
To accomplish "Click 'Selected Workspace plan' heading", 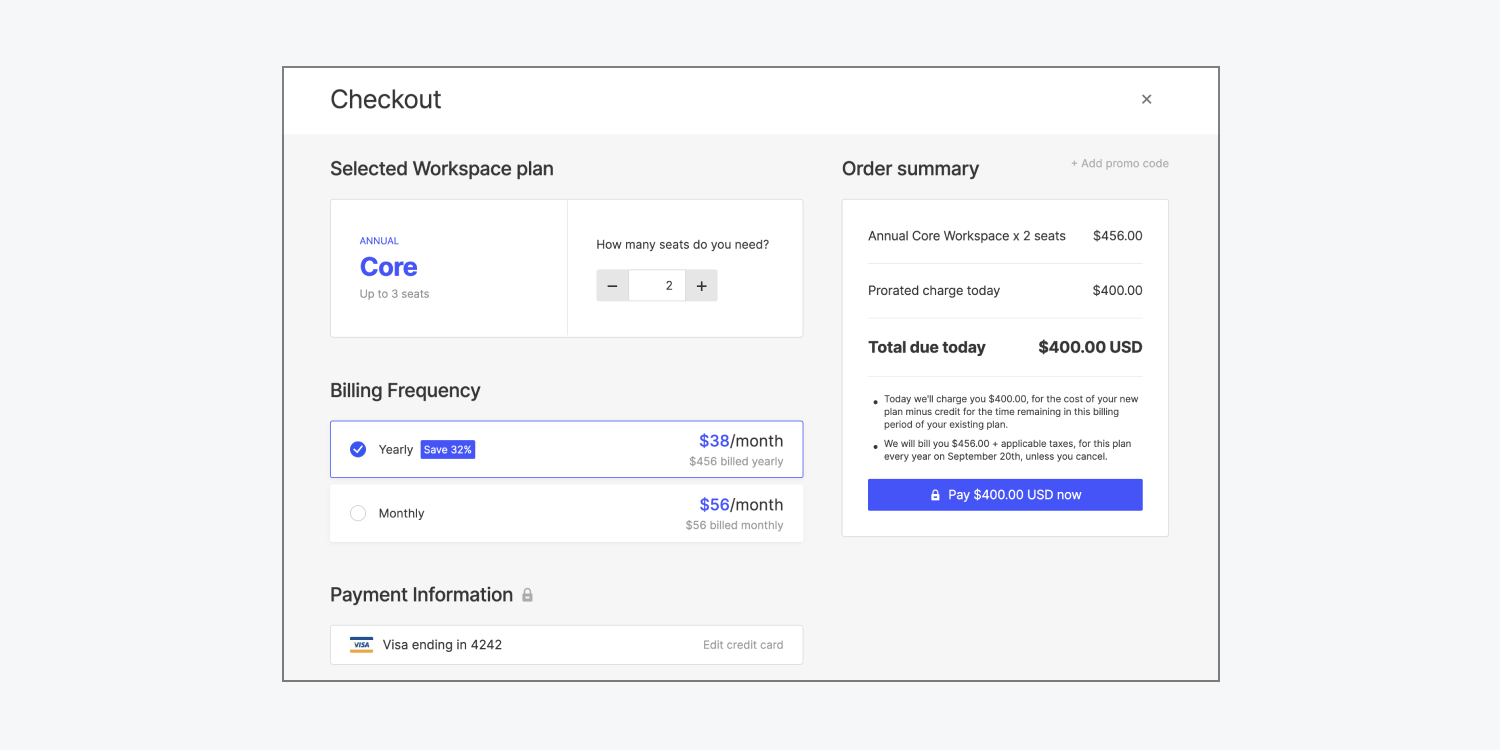I will (x=442, y=169).
